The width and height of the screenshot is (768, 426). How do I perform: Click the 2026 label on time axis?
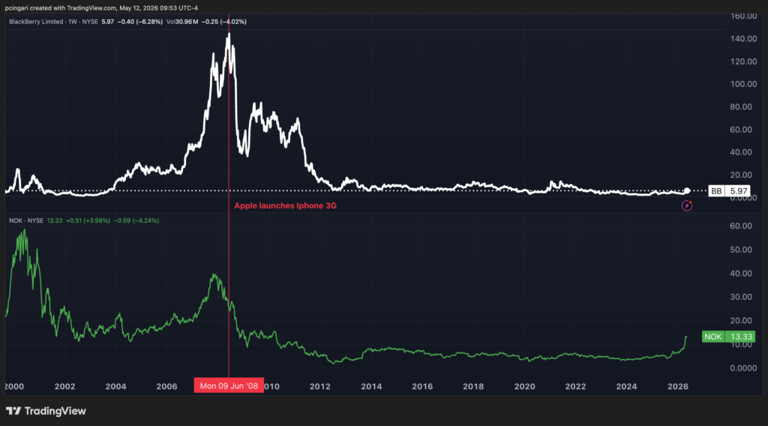click(678, 386)
